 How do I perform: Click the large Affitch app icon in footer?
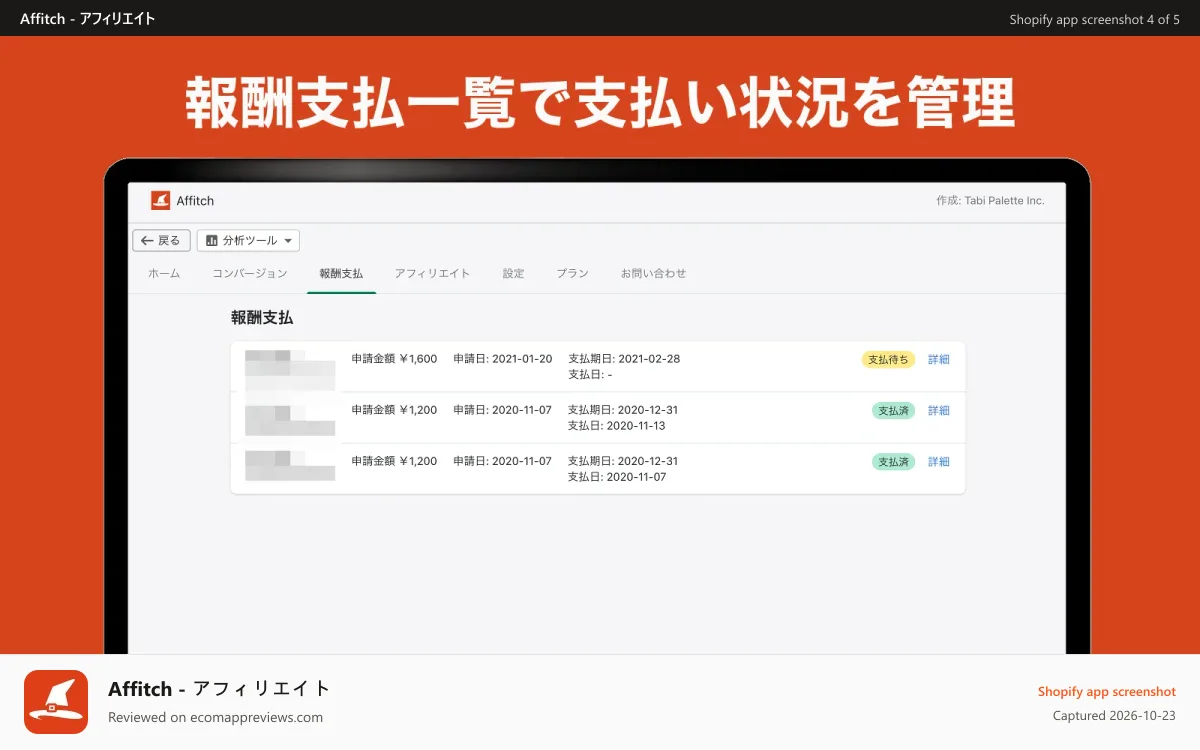coord(56,702)
